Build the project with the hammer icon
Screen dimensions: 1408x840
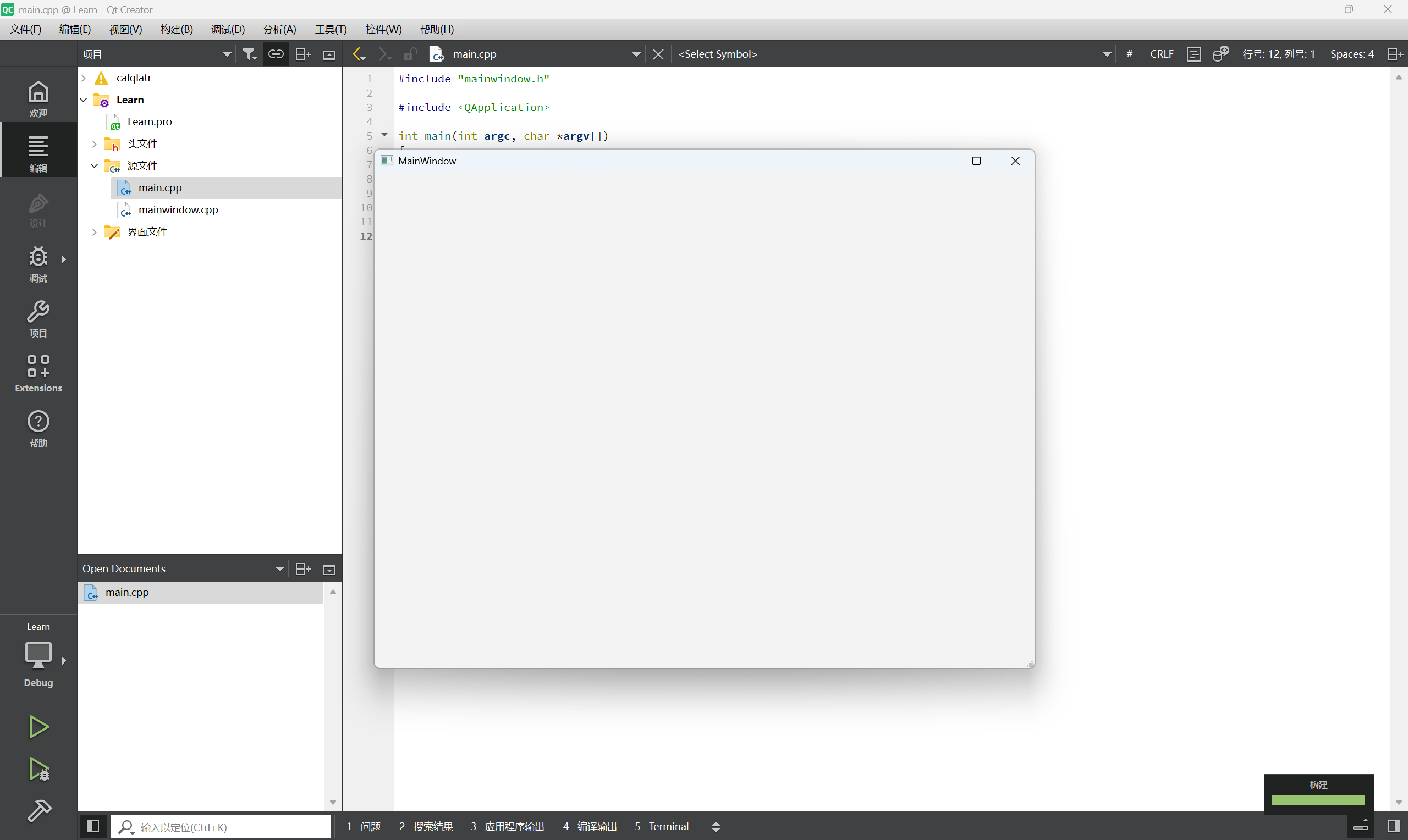[38, 810]
